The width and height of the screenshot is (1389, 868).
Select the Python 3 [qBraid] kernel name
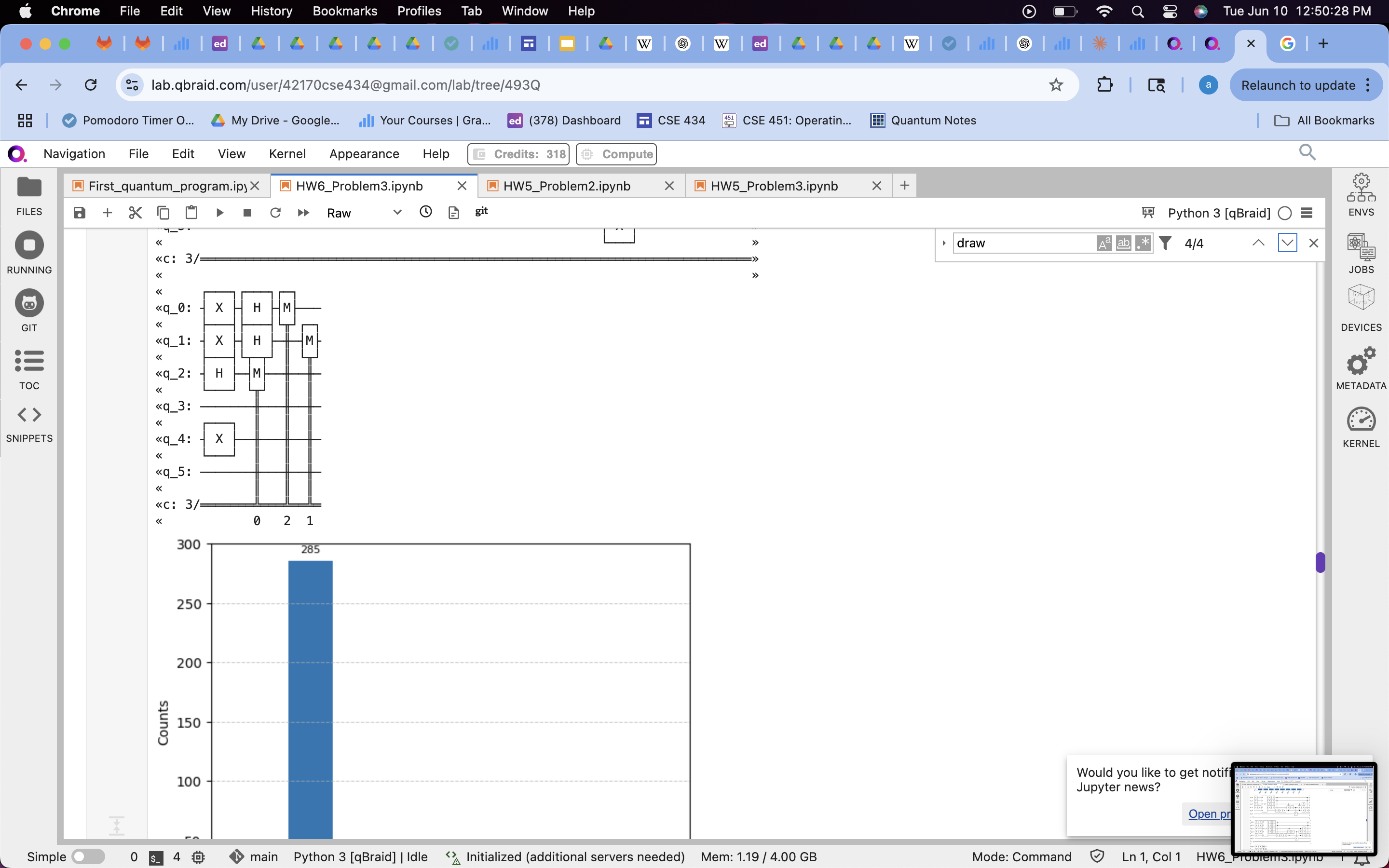[x=1219, y=213]
